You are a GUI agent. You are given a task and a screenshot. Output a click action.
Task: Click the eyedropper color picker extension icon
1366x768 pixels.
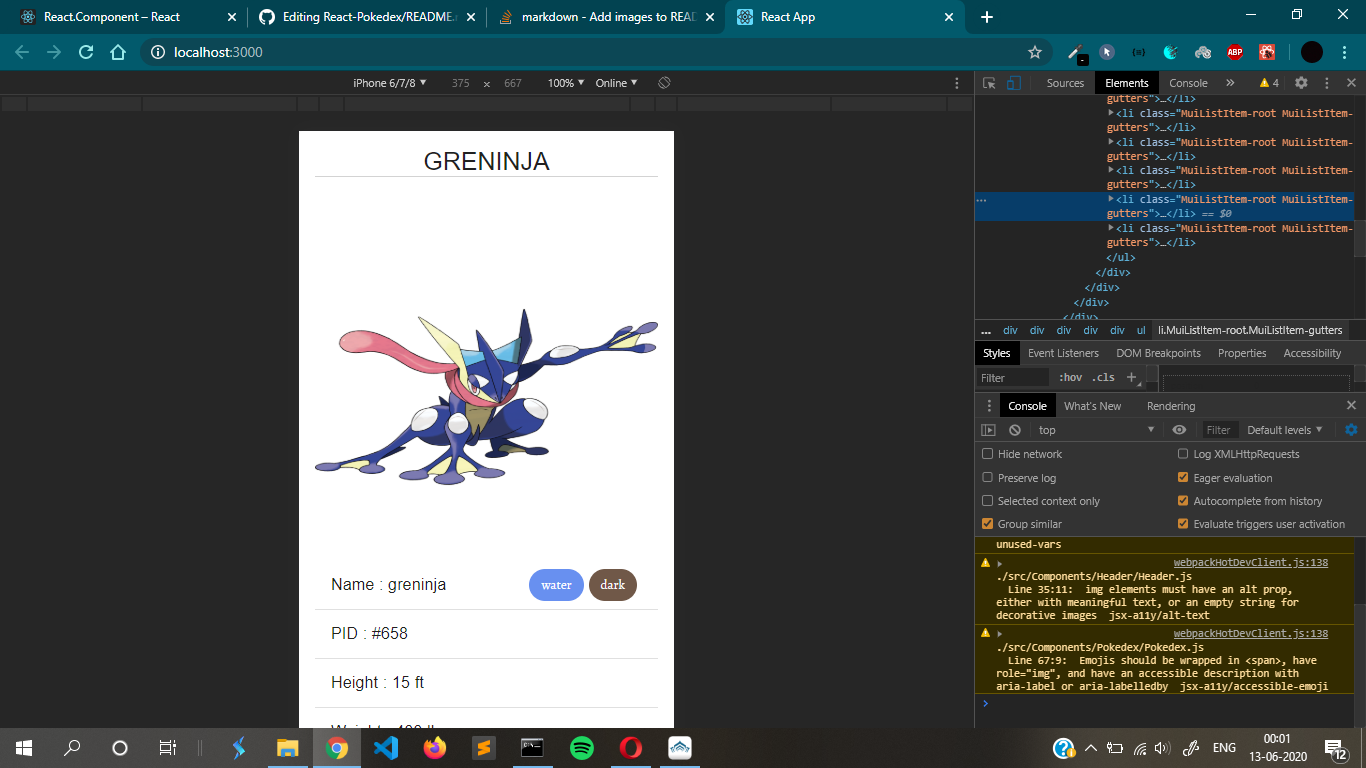tap(1077, 52)
